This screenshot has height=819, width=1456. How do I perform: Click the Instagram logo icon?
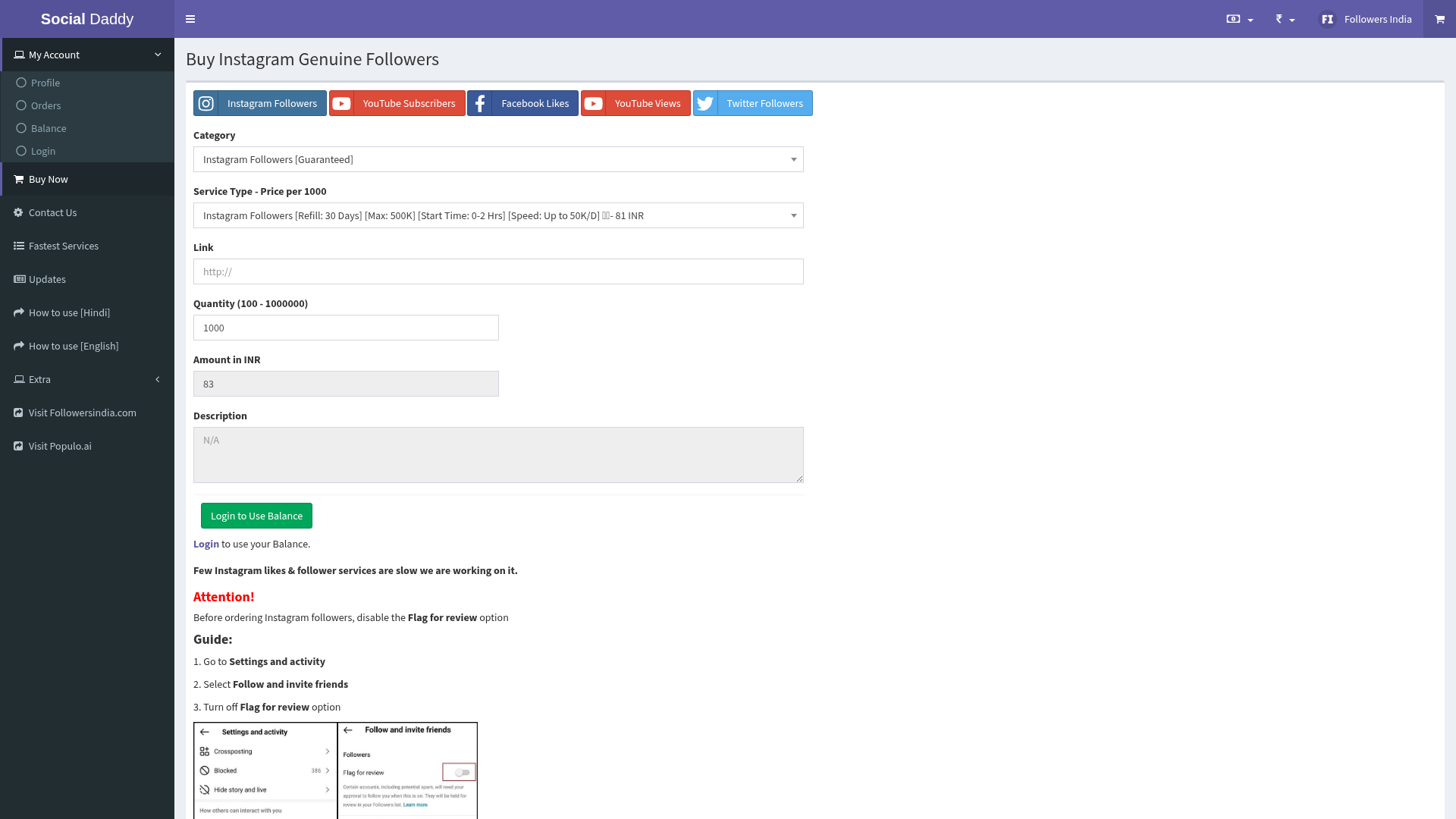click(x=206, y=103)
